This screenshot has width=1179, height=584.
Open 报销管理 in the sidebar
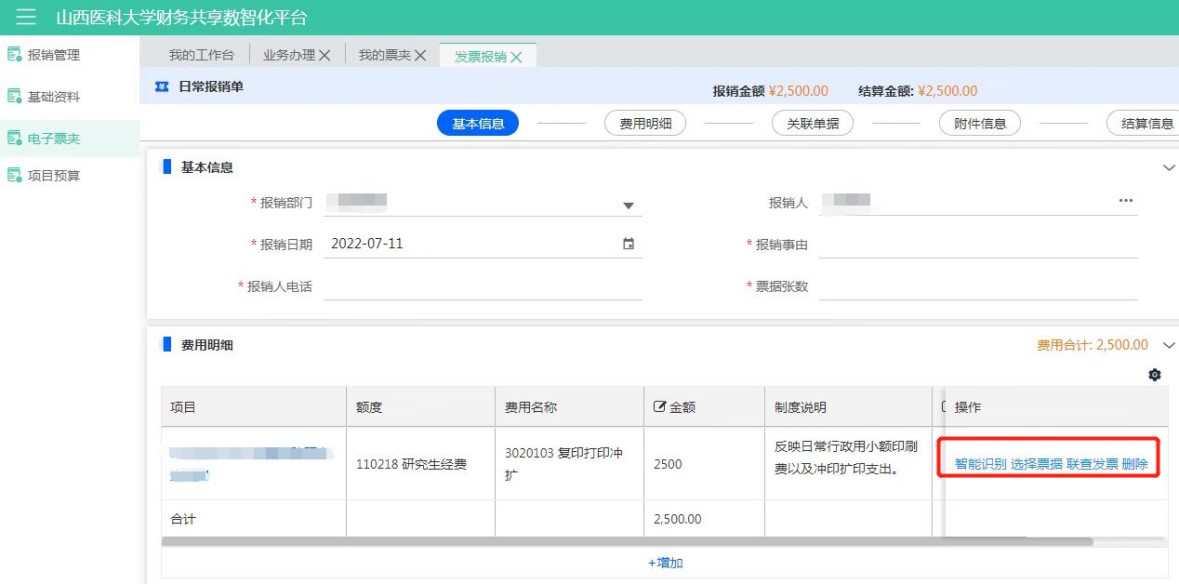(x=53, y=55)
